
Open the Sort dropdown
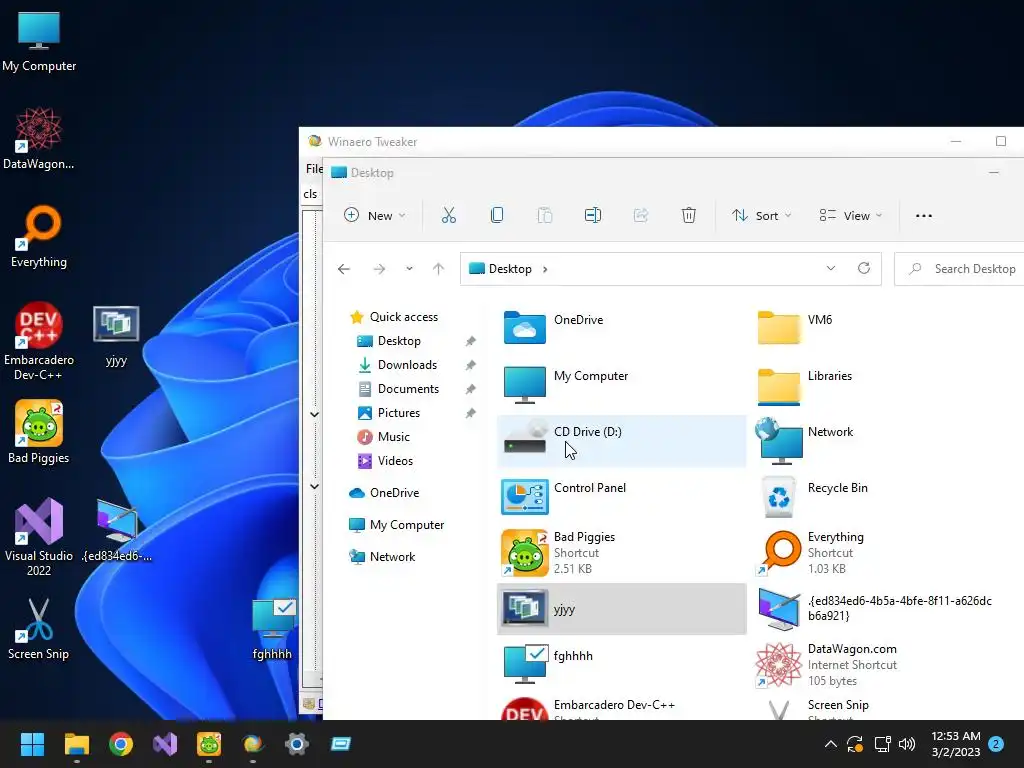click(761, 216)
